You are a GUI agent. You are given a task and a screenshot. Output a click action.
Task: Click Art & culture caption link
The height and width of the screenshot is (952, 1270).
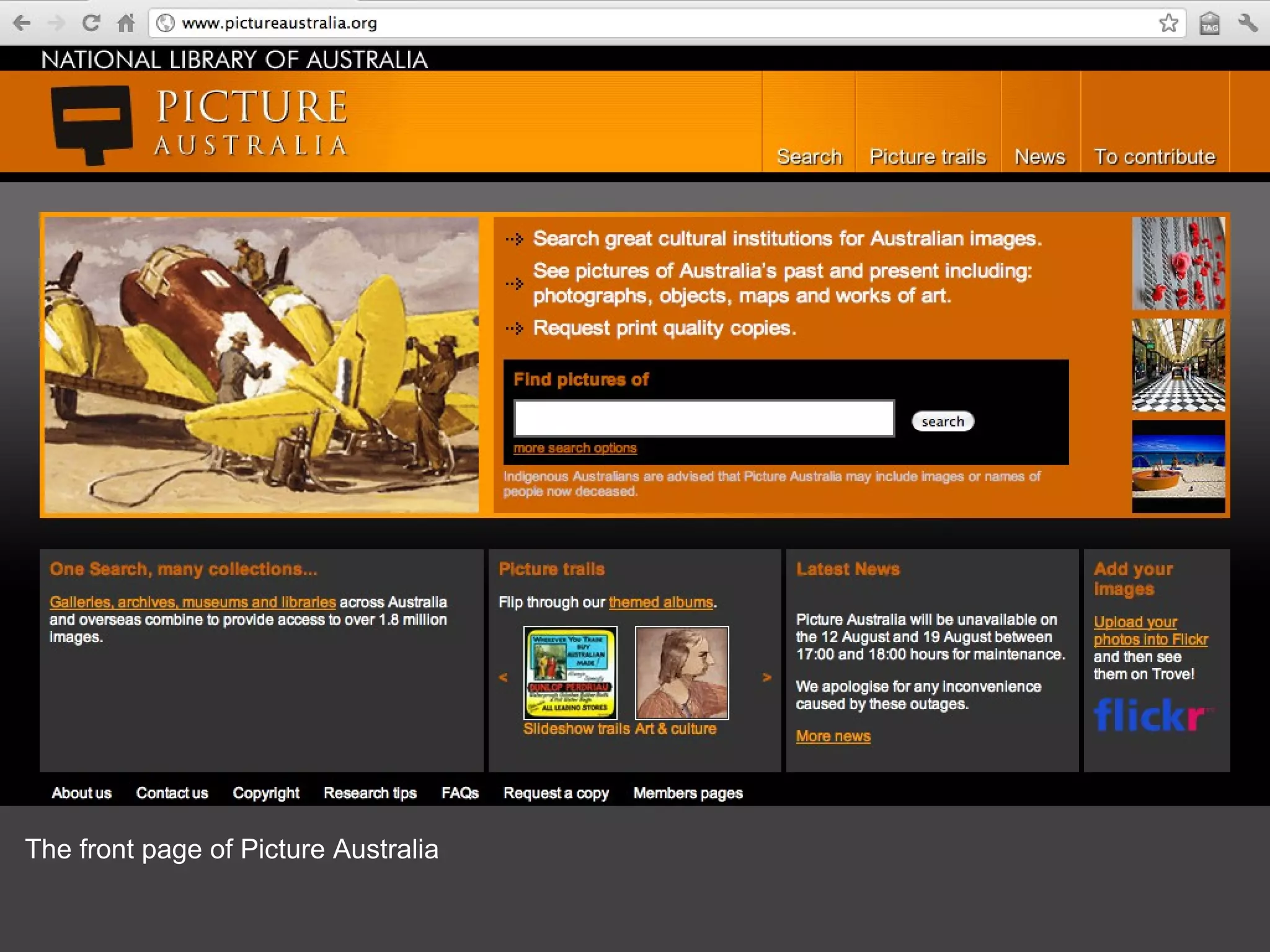(675, 729)
